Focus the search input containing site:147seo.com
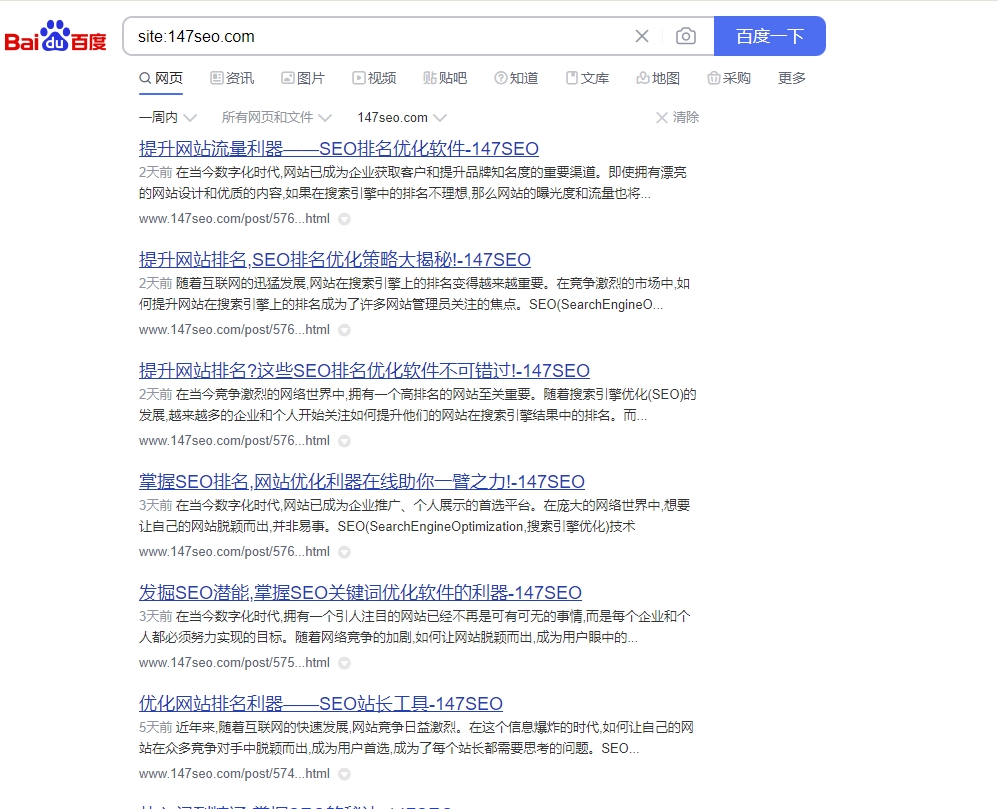 (x=382, y=36)
